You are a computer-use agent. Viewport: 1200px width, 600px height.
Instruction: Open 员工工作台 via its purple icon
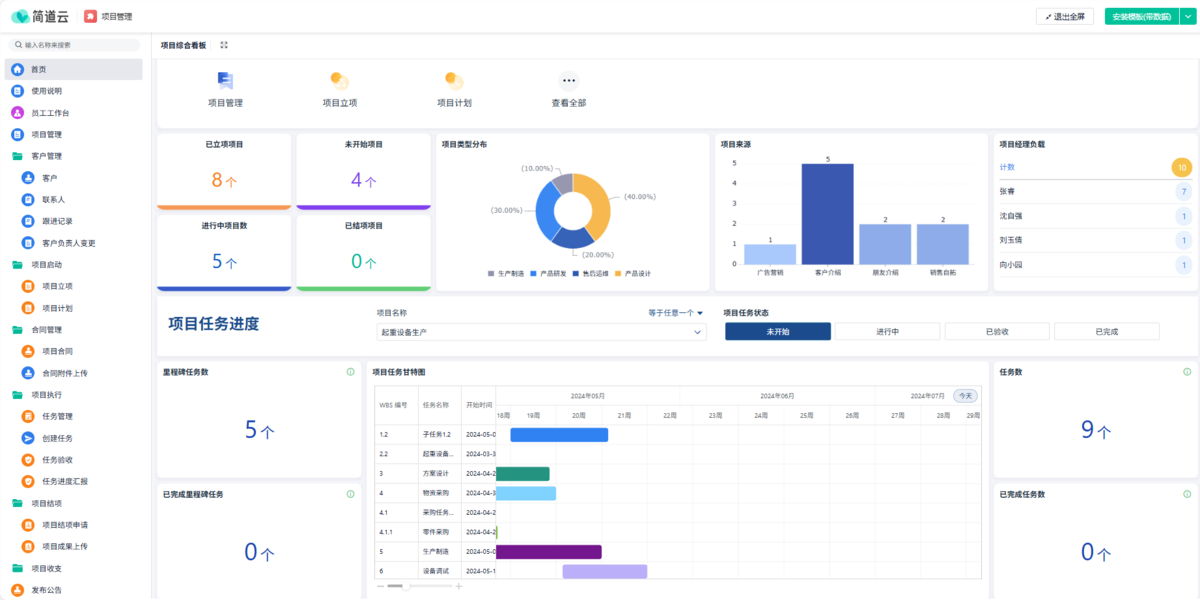17,113
